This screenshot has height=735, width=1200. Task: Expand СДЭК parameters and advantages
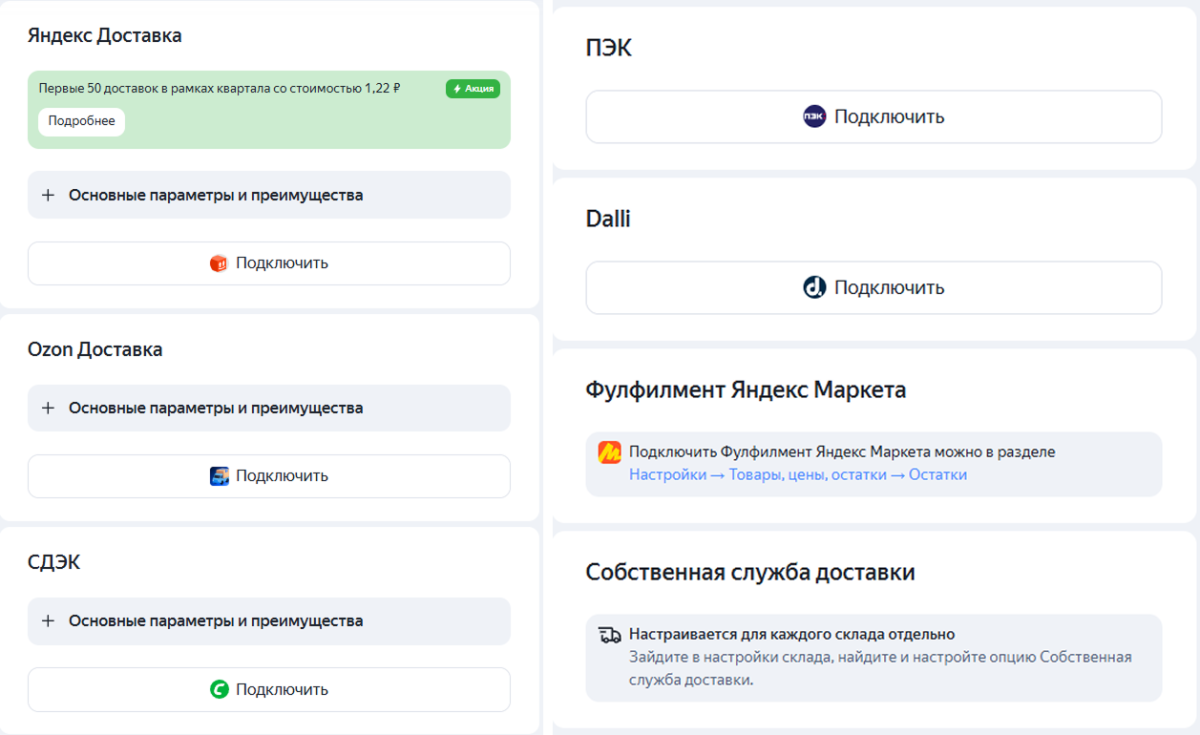269,621
